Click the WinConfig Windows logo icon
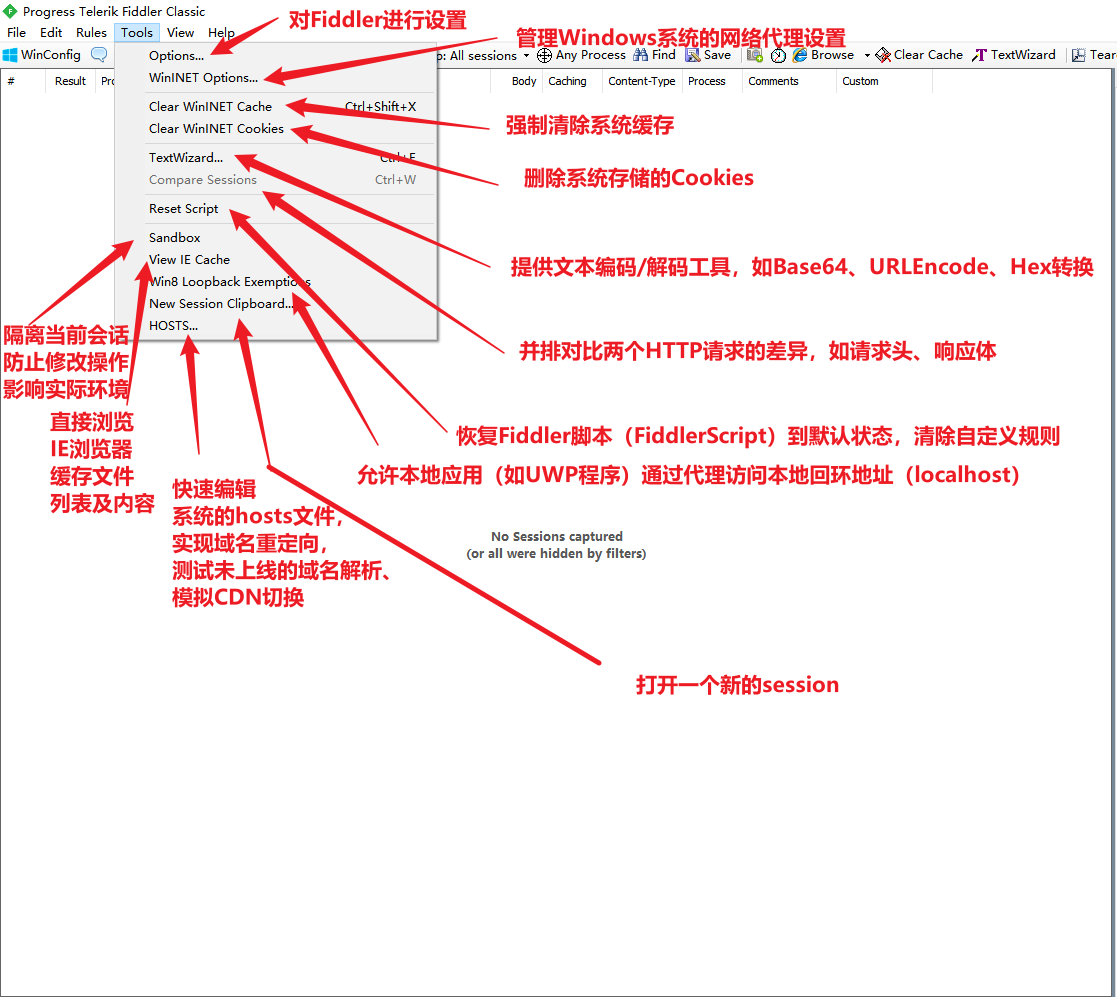The height and width of the screenshot is (997, 1117). coord(10,55)
